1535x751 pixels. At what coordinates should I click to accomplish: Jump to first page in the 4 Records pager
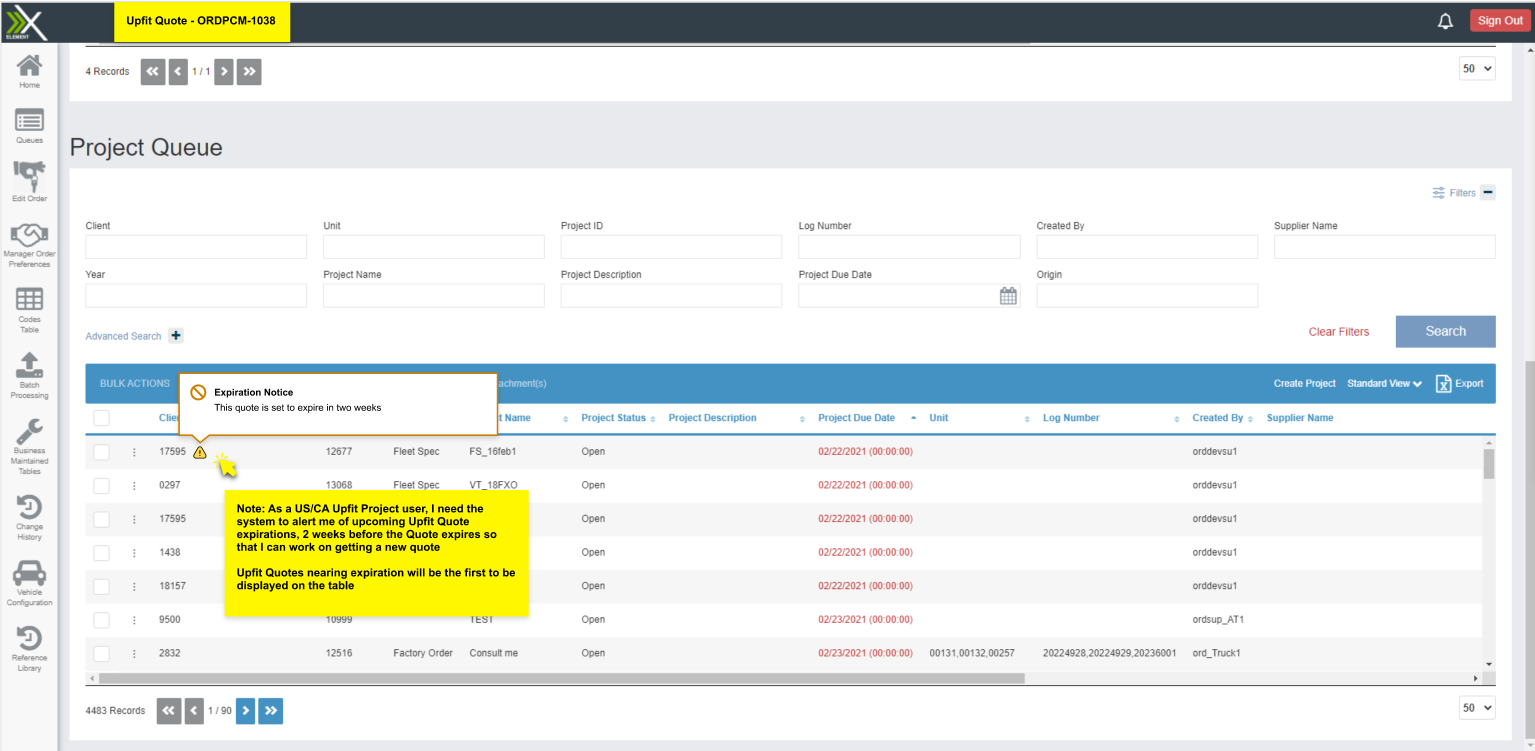[153, 71]
